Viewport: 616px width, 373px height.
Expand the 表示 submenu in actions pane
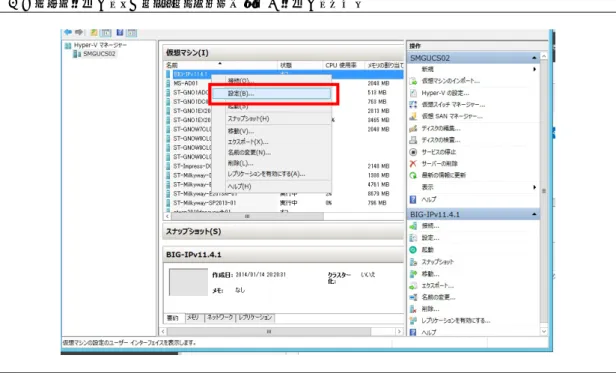(534, 187)
